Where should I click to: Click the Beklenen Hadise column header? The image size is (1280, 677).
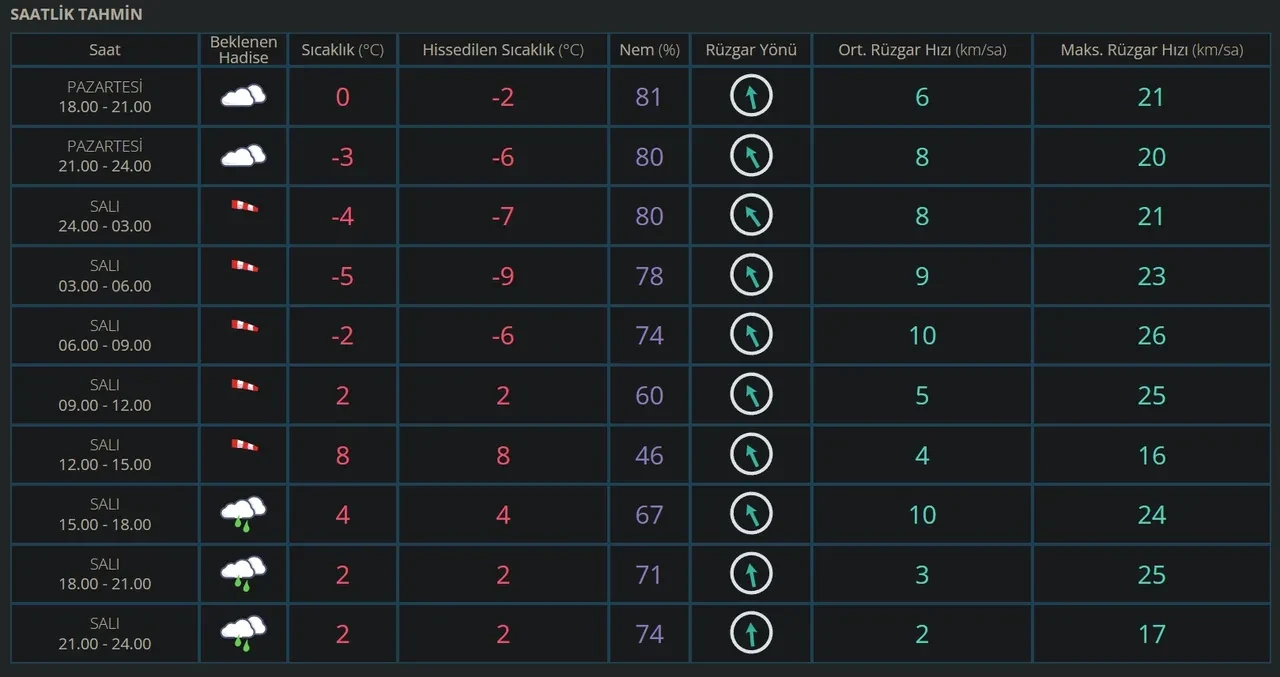click(x=243, y=50)
